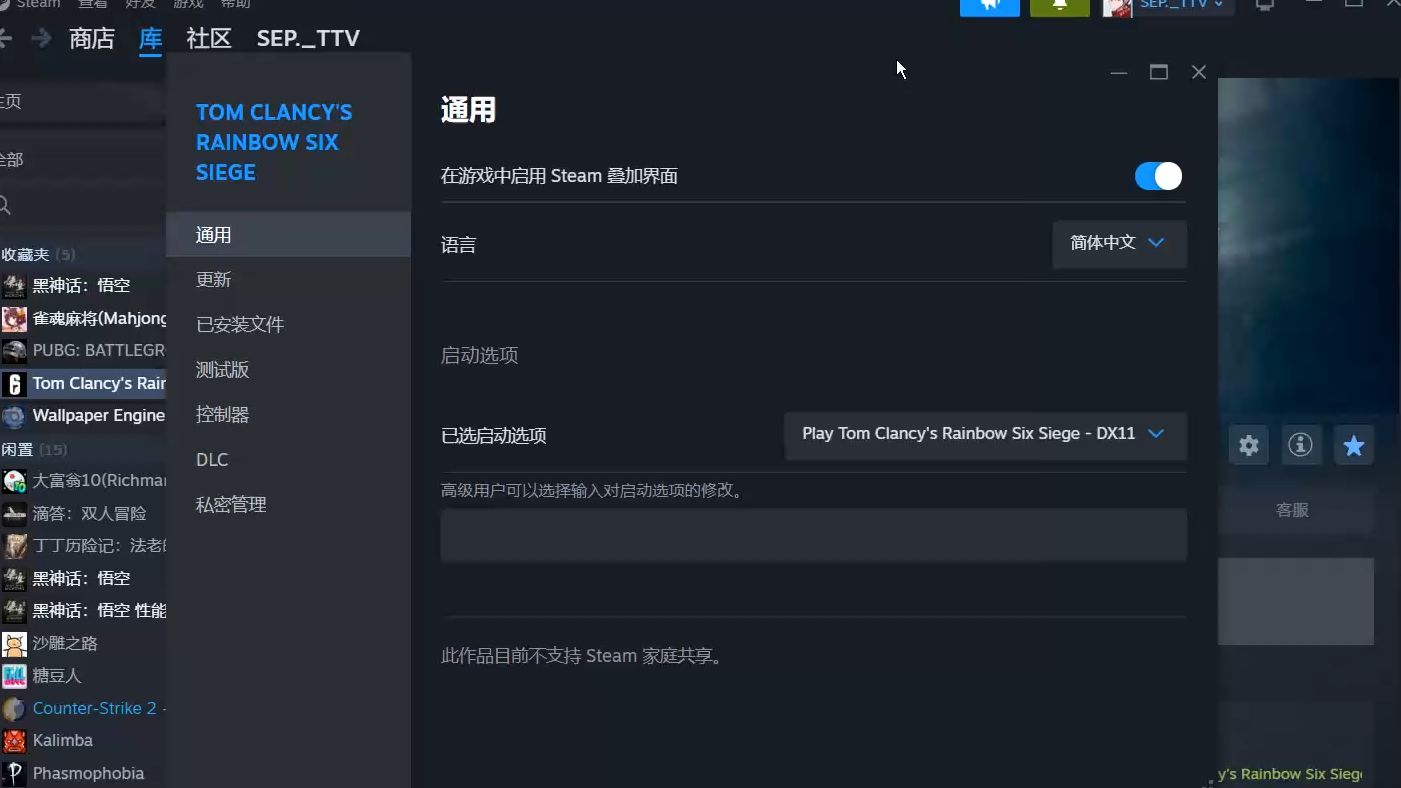Switch to the 更新 settings tab
The width and height of the screenshot is (1401, 788).
[x=213, y=279]
